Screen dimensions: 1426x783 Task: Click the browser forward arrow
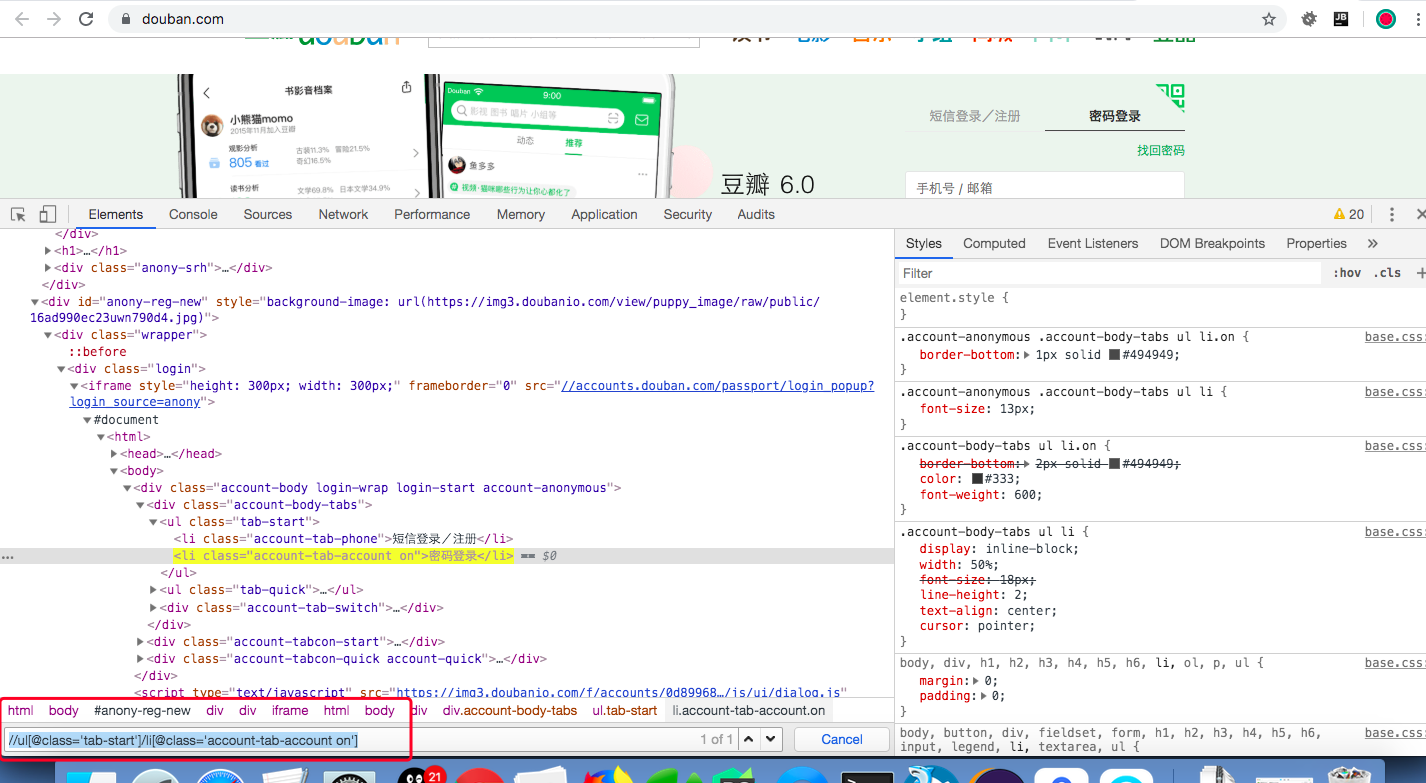point(54,19)
